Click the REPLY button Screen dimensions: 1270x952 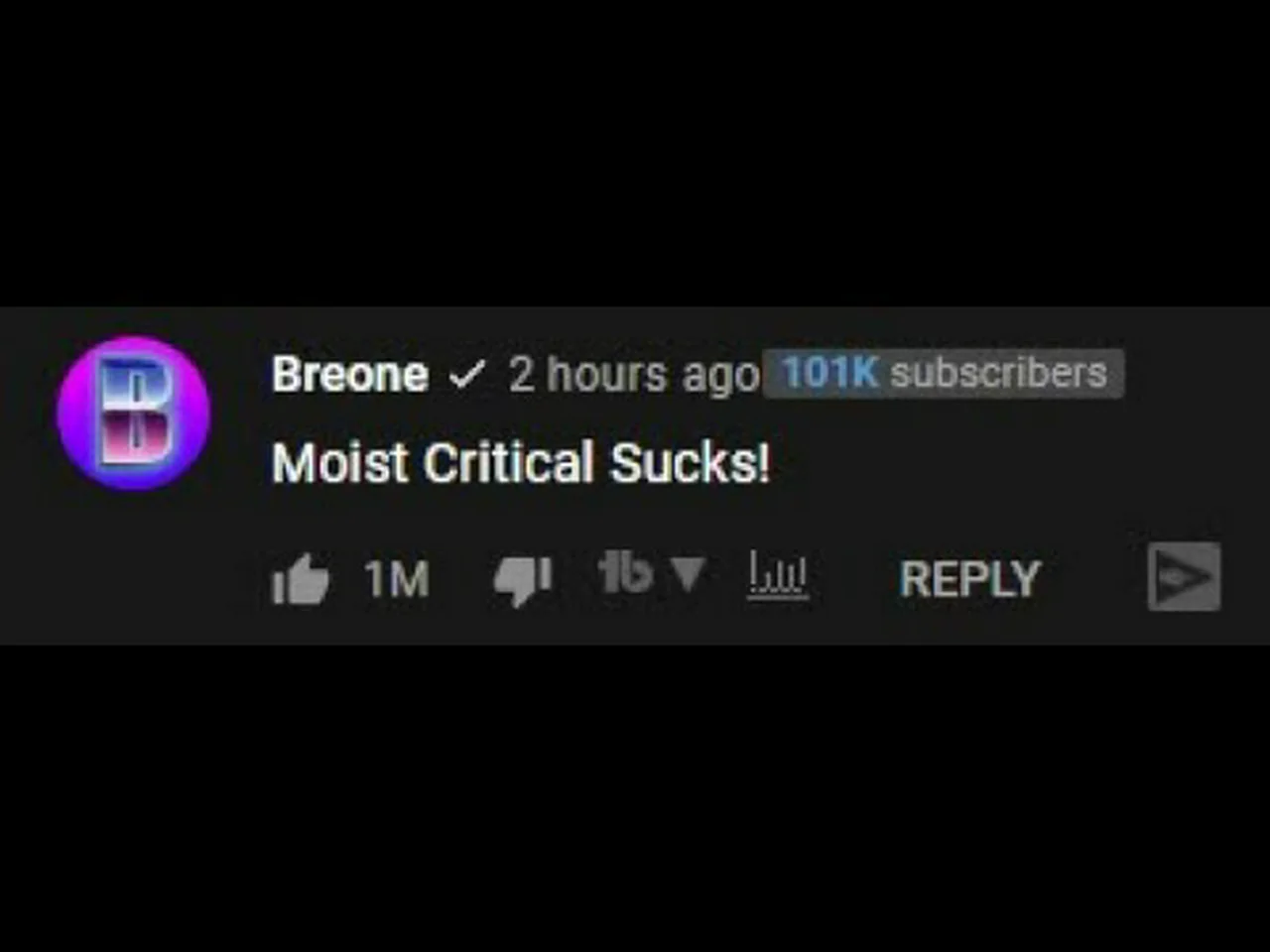[969, 579]
